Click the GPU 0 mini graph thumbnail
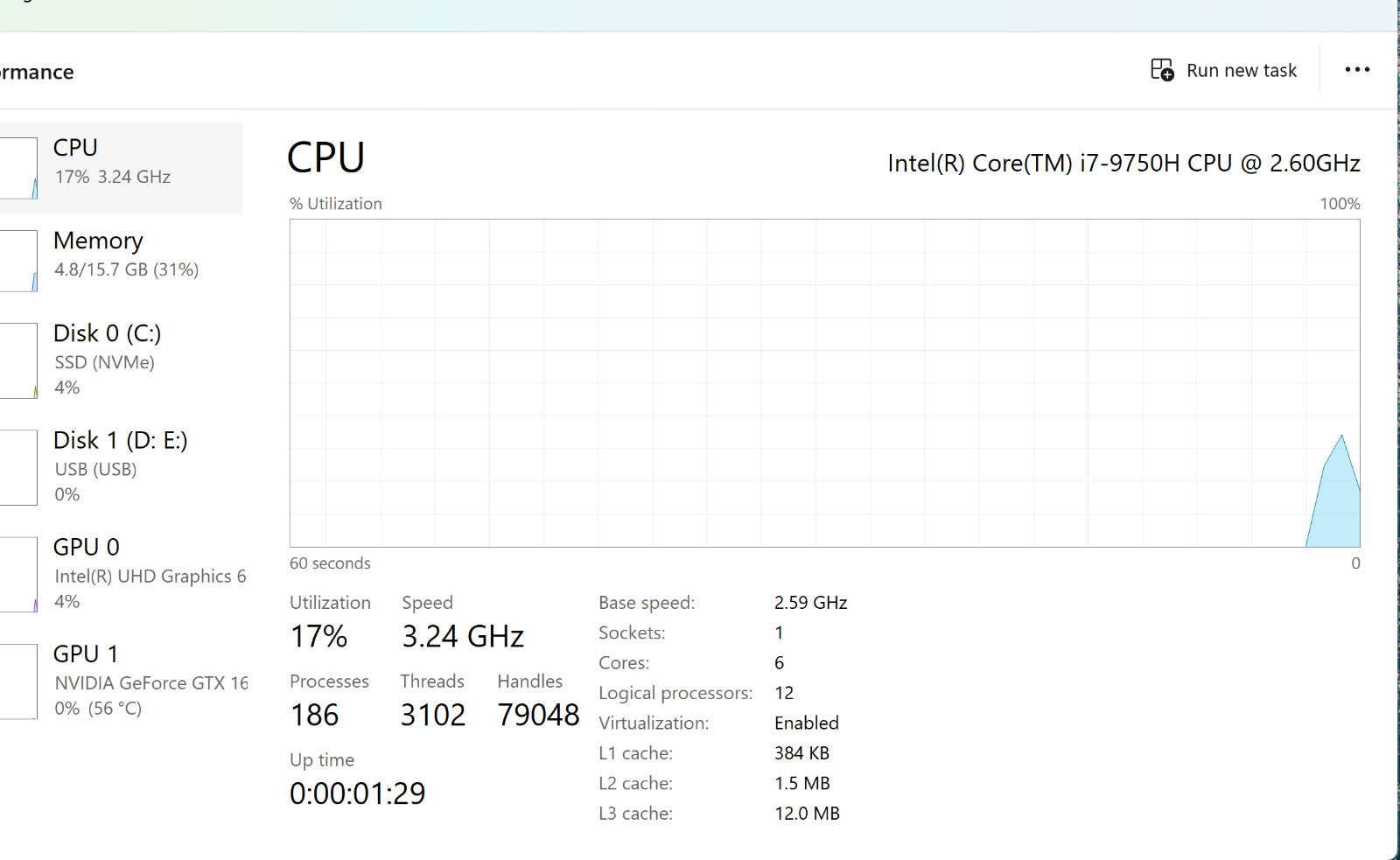This screenshot has width=1400, height=860. 18,574
